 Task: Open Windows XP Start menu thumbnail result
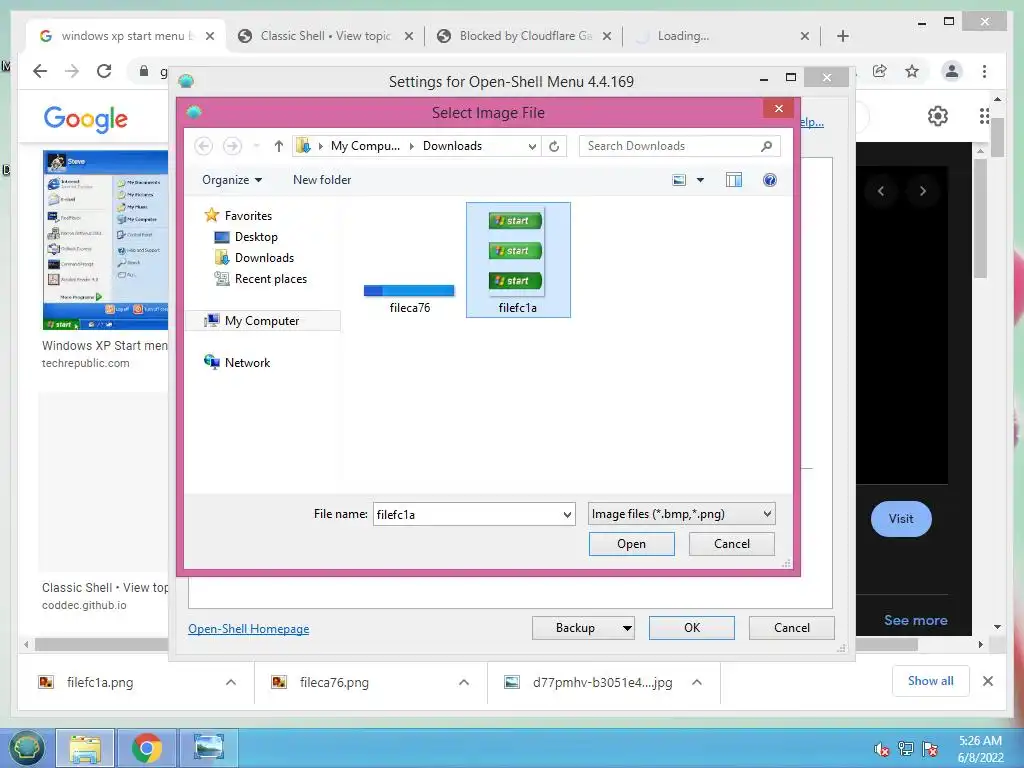tap(105, 240)
